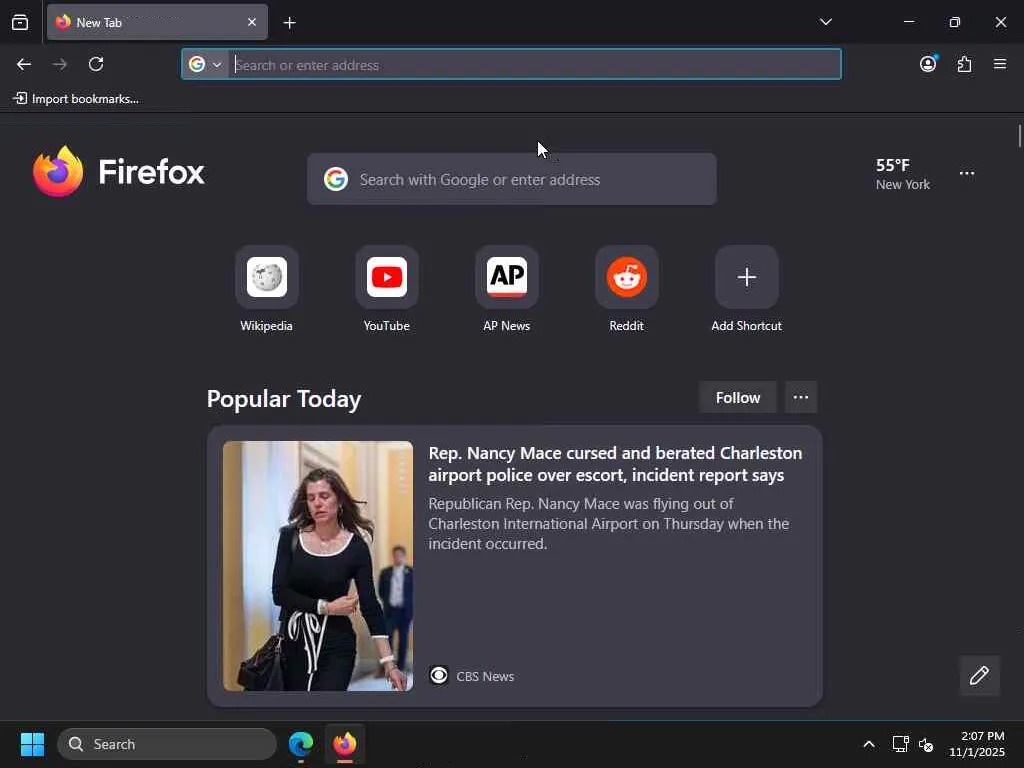Open Popular Today section options menu
The height and width of the screenshot is (768, 1024).
[x=801, y=398]
